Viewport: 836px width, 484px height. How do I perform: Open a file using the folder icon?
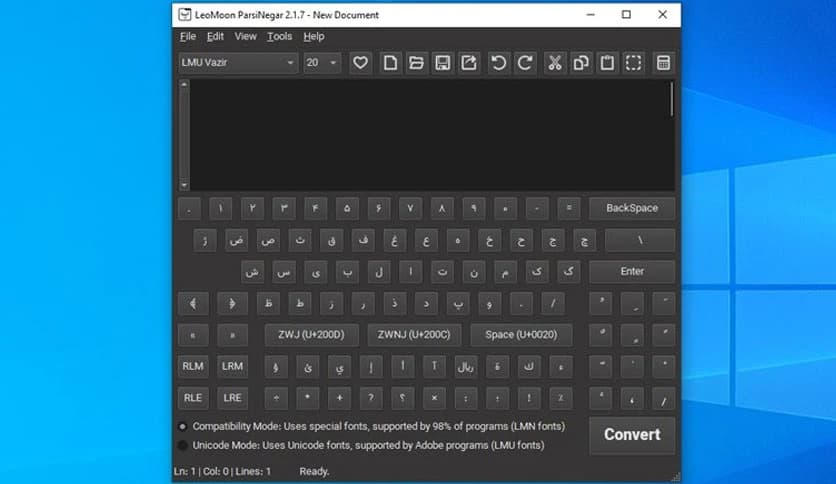click(x=416, y=63)
